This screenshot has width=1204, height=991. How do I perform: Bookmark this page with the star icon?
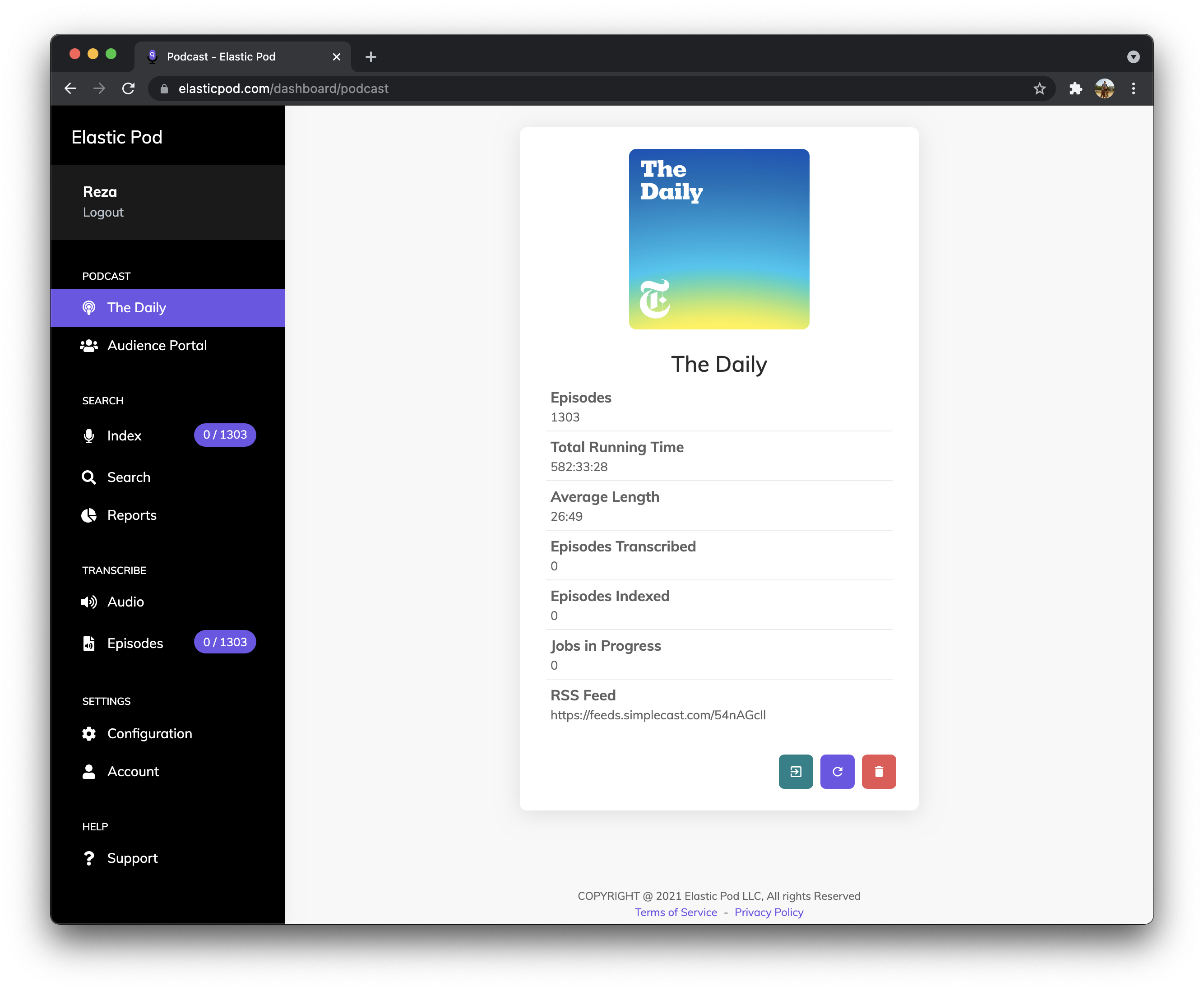tap(1039, 88)
